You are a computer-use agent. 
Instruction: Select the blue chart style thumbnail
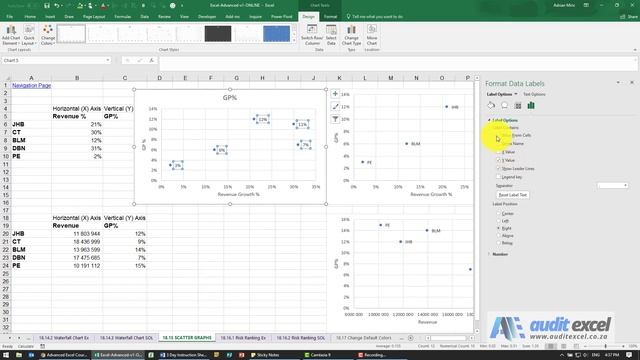click(x=276, y=34)
